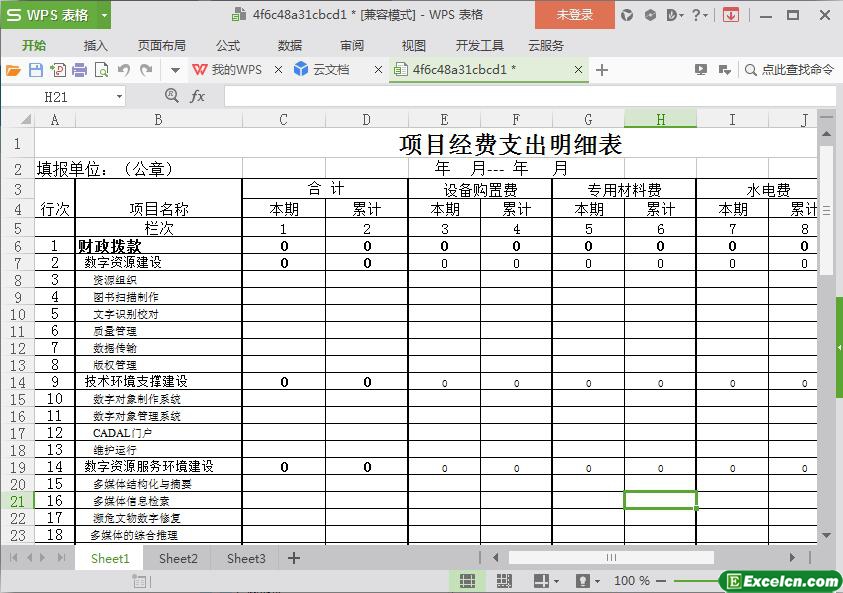Open the 审阅 ribbon tab
The image size is (843, 593).
(x=352, y=46)
